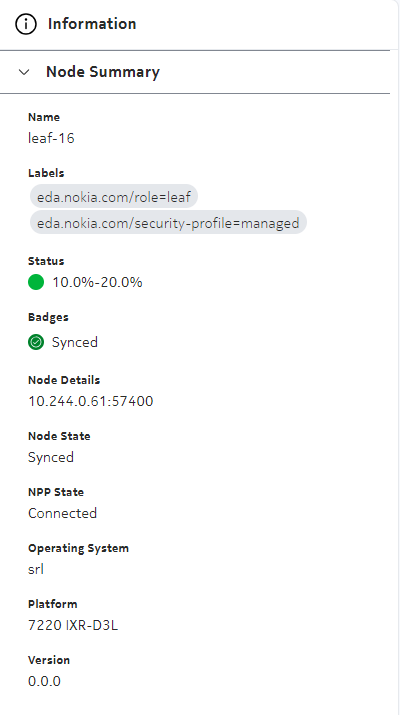This screenshot has height=715, width=400.
Task: Collapse the Node Summary section chevron
Action: (24, 72)
